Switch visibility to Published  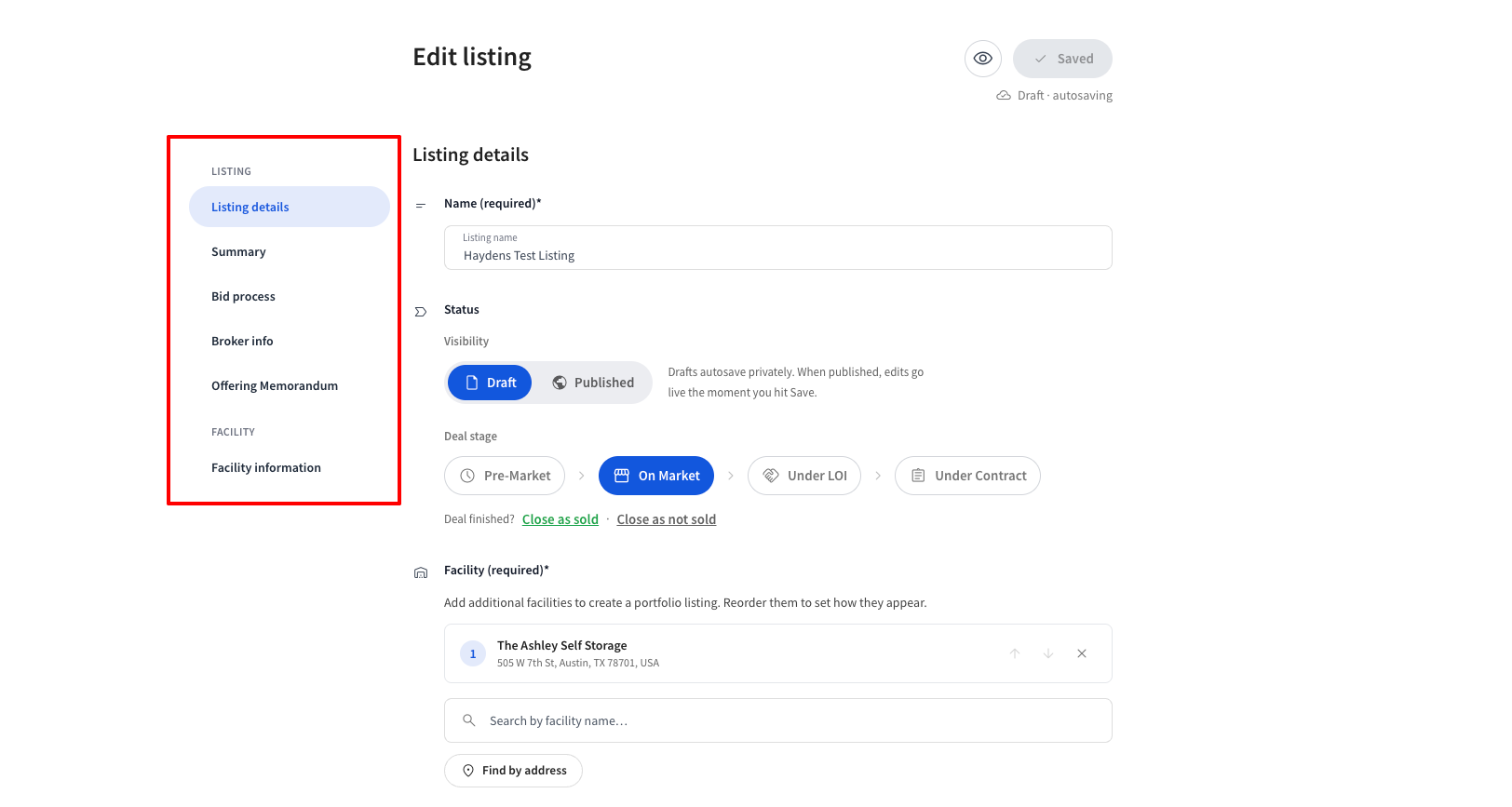593,383
